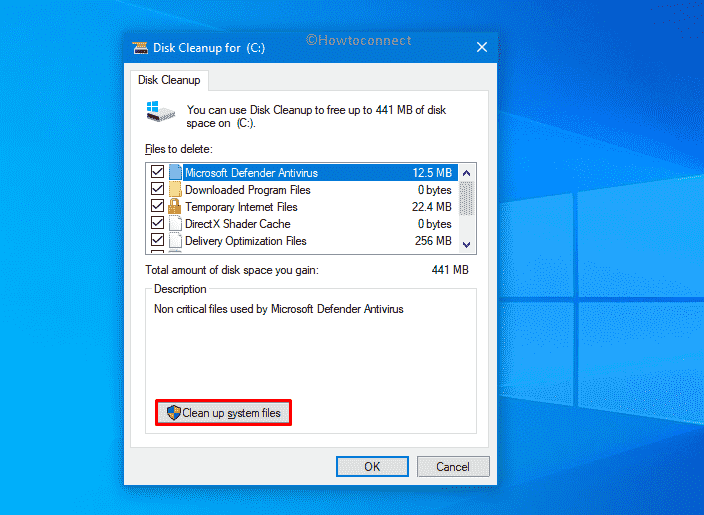Uncheck the Downloaded Program Files checkbox
The height and width of the screenshot is (515, 704).
157,189
